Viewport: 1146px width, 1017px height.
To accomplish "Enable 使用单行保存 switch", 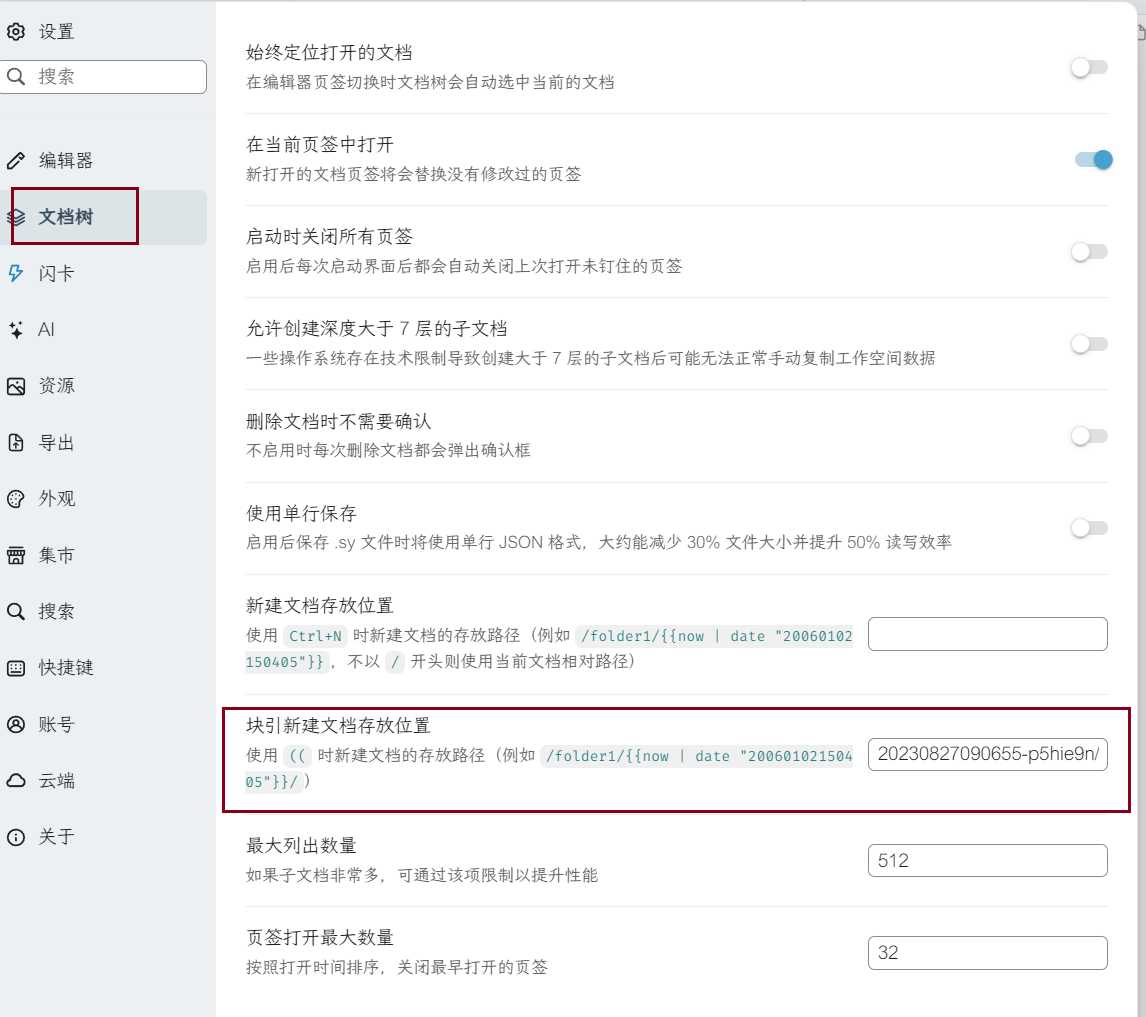I will [1089, 528].
